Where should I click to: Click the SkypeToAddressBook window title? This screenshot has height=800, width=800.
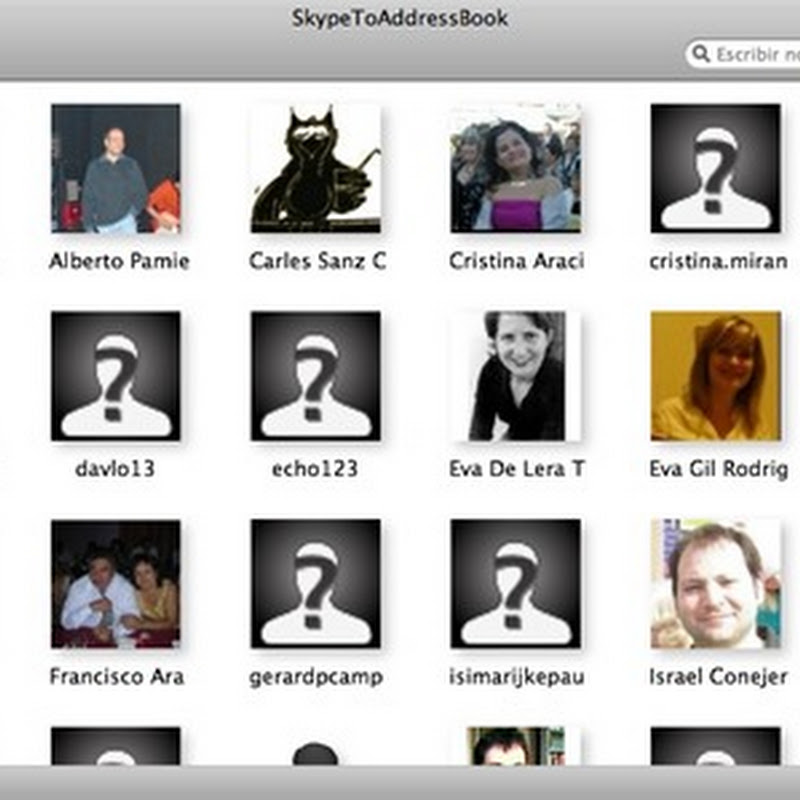click(x=399, y=19)
